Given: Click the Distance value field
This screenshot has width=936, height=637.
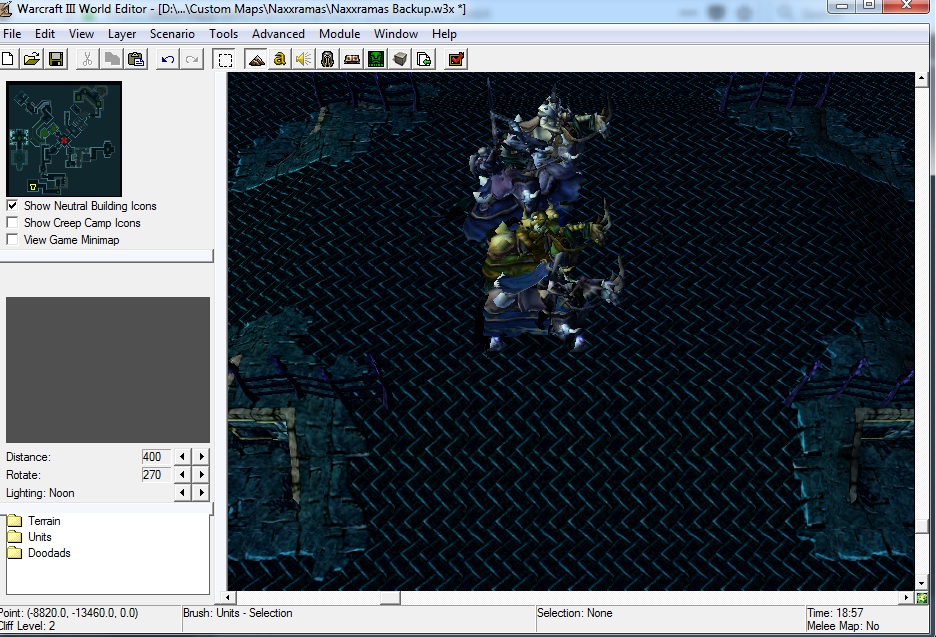Looking at the screenshot, I should [156, 457].
